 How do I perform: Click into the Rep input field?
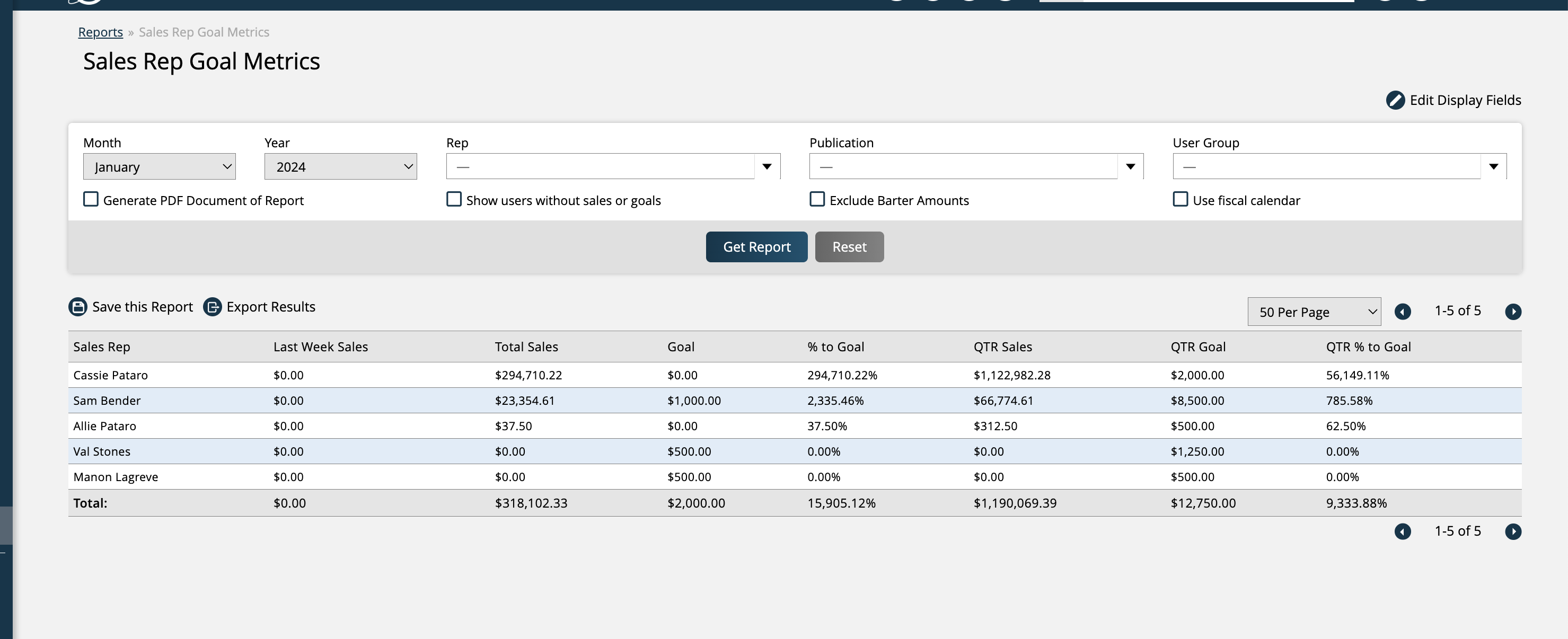tap(600, 167)
